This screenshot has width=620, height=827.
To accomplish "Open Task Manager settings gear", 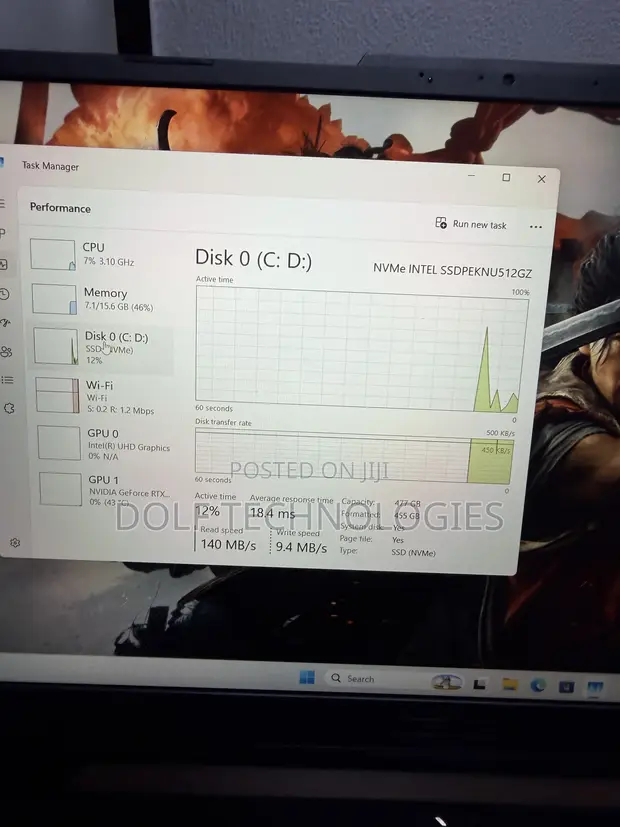I will coord(15,542).
